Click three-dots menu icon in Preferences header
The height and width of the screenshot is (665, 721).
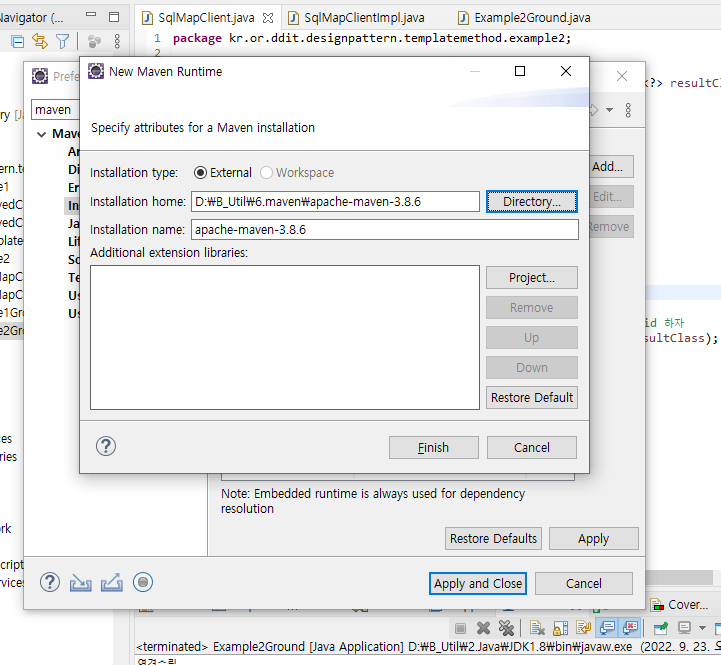point(628,110)
